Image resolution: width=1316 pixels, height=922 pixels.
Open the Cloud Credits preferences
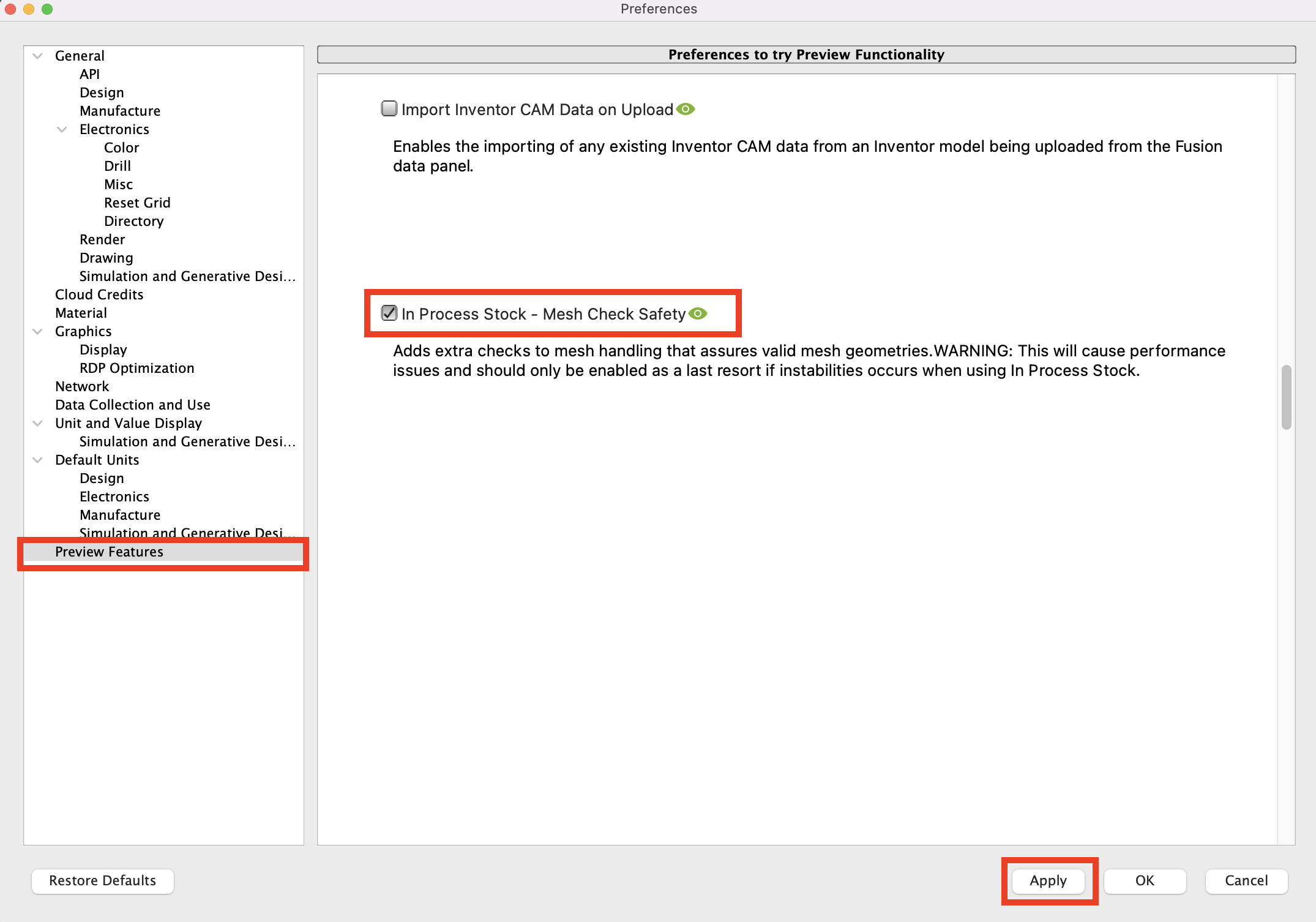(99, 294)
